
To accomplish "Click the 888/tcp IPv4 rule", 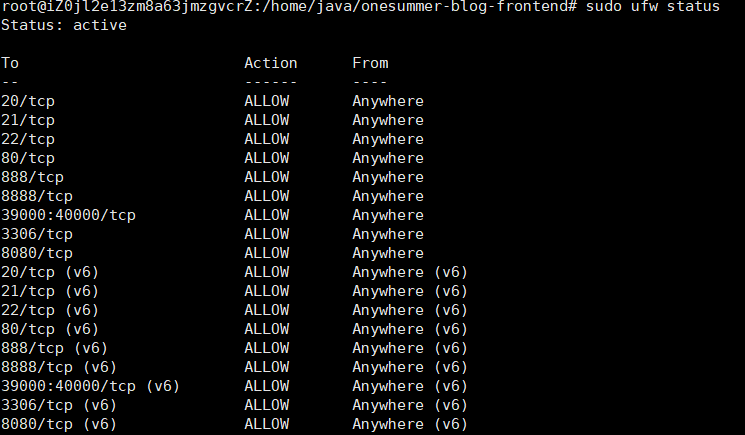I will (x=32, y=177).
